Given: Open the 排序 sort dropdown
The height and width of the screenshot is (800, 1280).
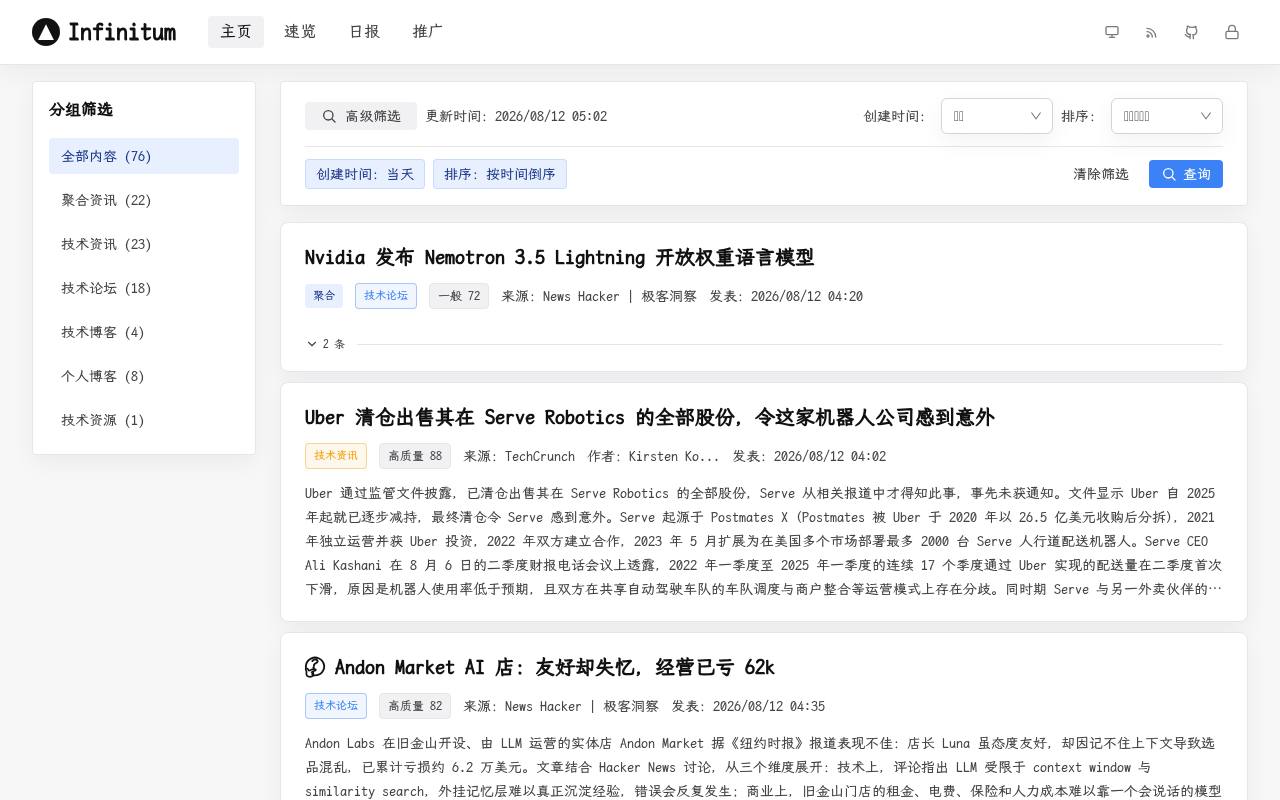Looking at the screenshot, I should [x=1167, y=116].
